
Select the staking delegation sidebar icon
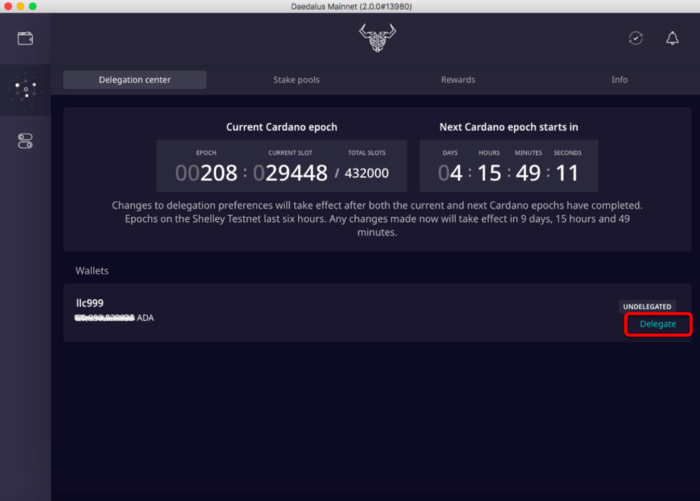click(25, 90)
